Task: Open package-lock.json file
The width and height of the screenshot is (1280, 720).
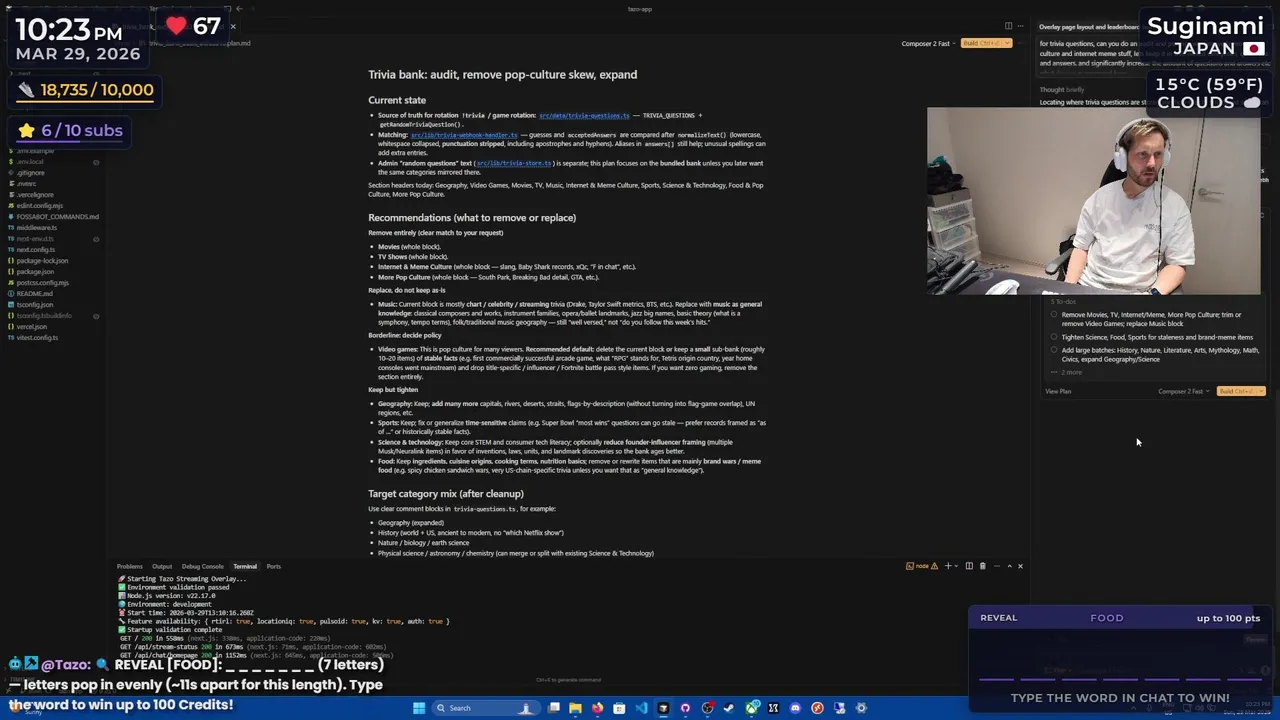Action: tap(42, 260)
